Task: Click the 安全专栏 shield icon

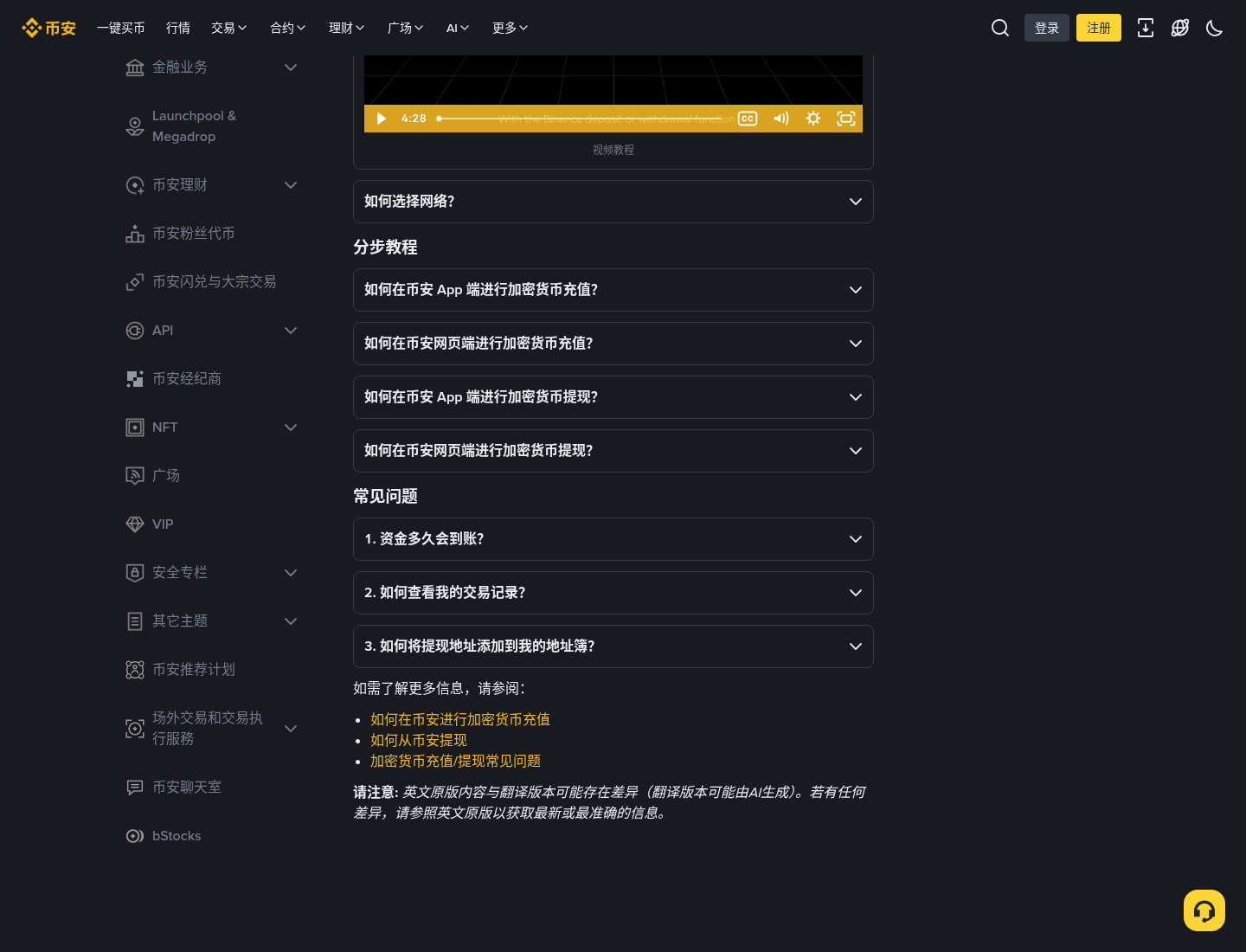Action: [135, 573]
